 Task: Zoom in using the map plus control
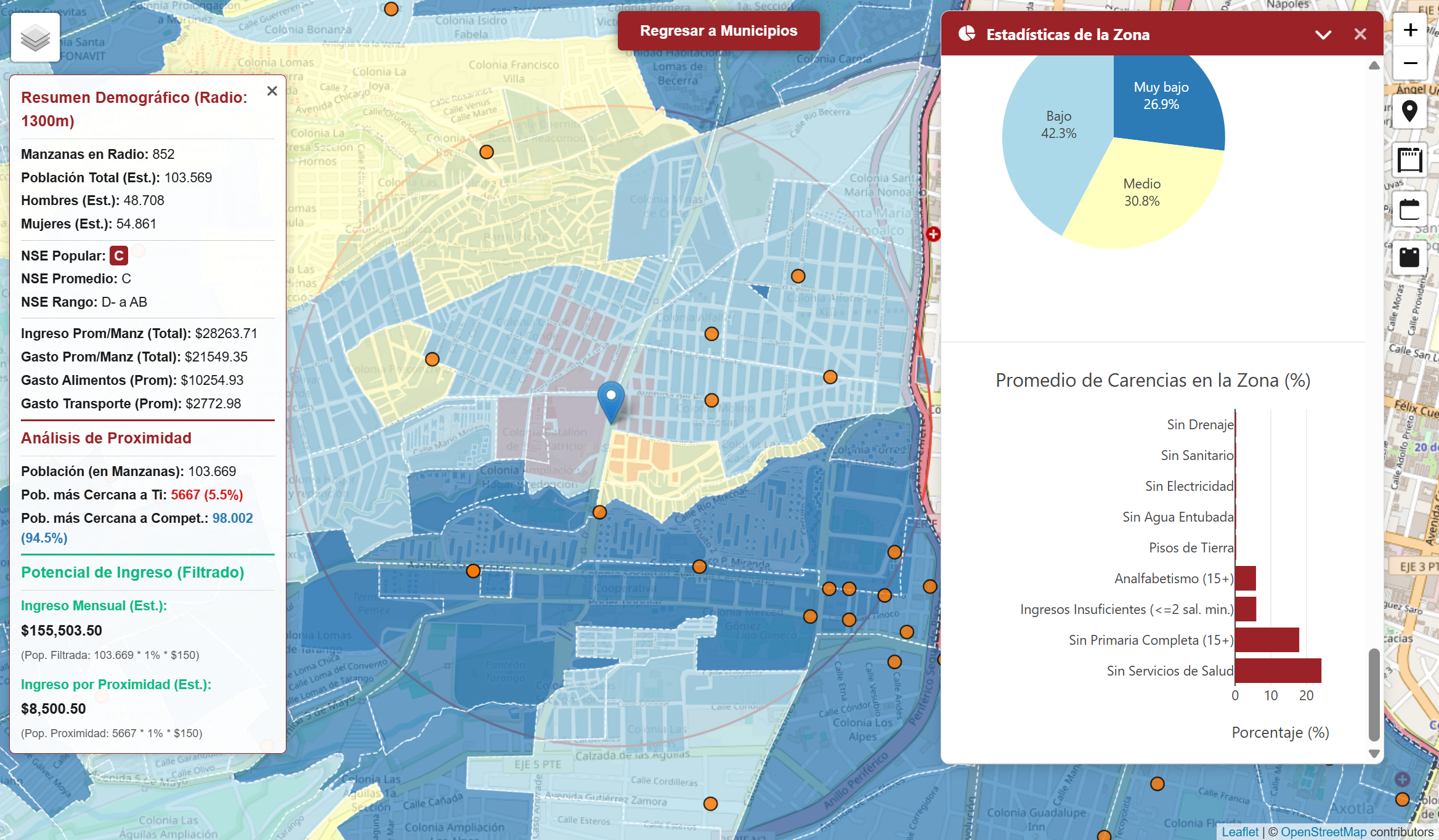[1410, 30]
